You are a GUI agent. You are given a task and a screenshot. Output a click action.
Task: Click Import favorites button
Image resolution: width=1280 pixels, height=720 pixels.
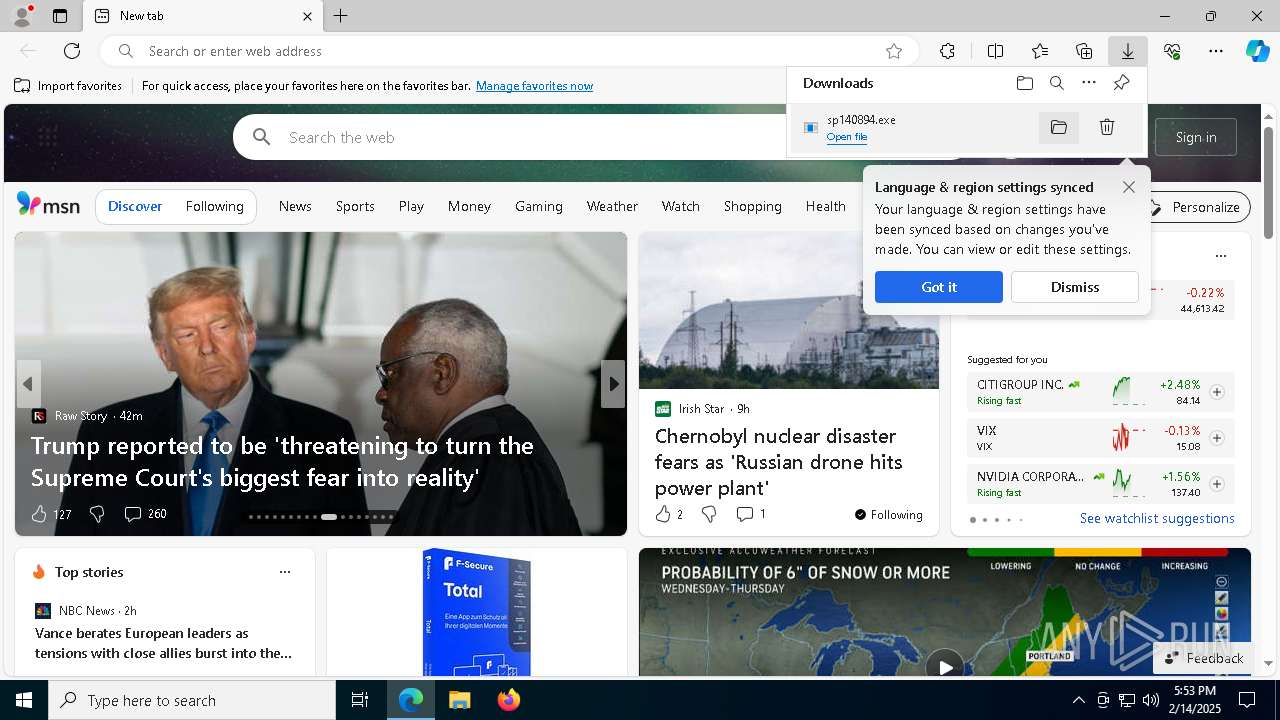[x=68, y=86]
